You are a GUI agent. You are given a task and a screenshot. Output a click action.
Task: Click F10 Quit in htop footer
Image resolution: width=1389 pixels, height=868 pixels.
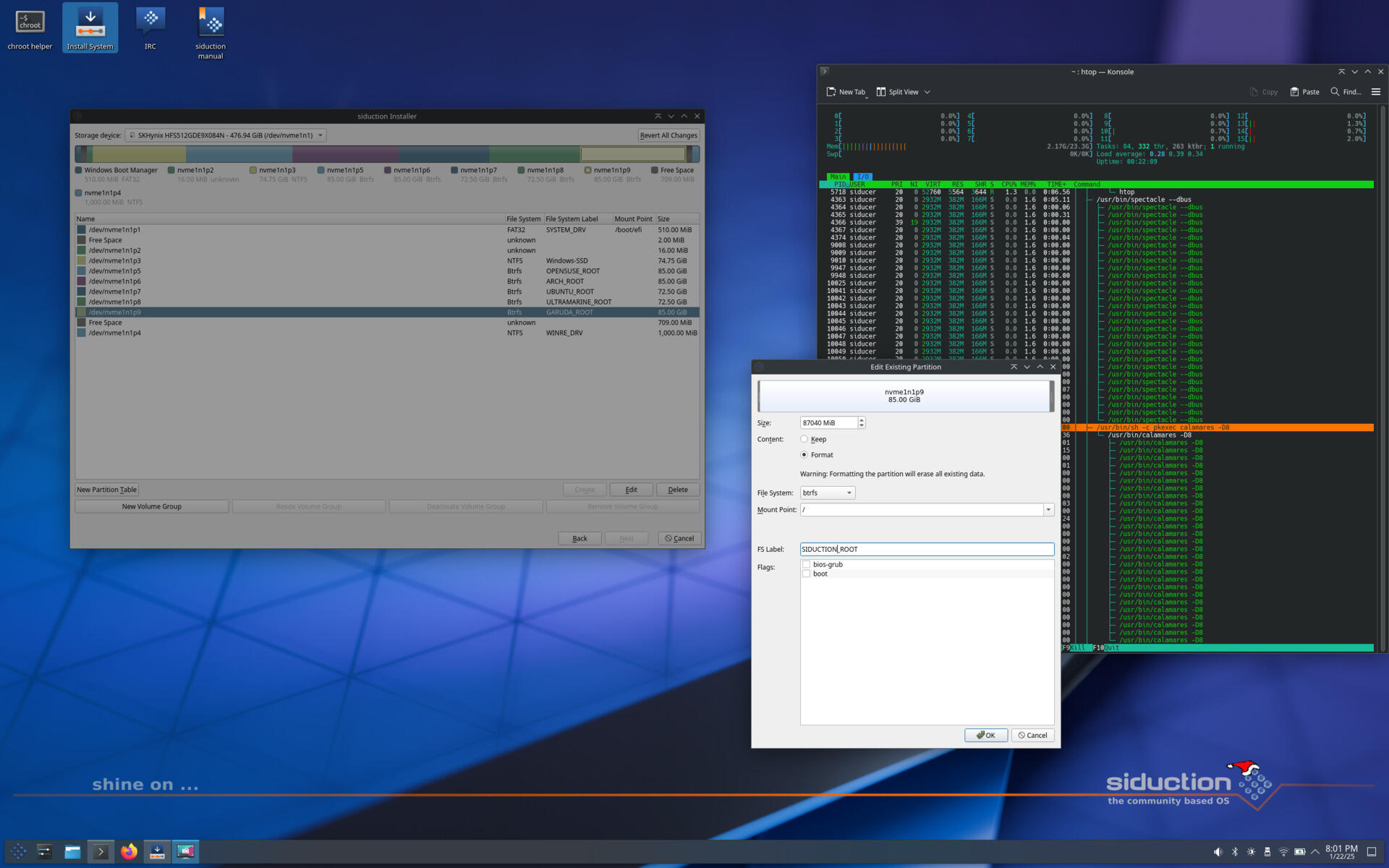1106,648
